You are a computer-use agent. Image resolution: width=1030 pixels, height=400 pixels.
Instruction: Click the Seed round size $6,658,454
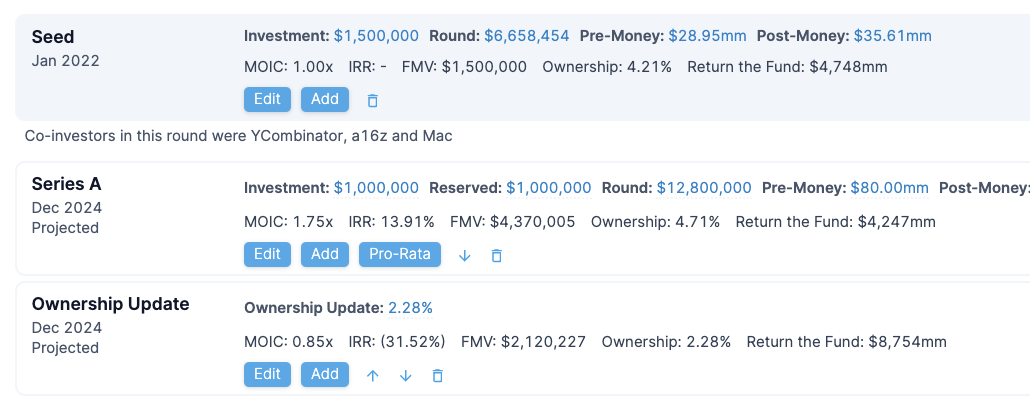(527, 35)
